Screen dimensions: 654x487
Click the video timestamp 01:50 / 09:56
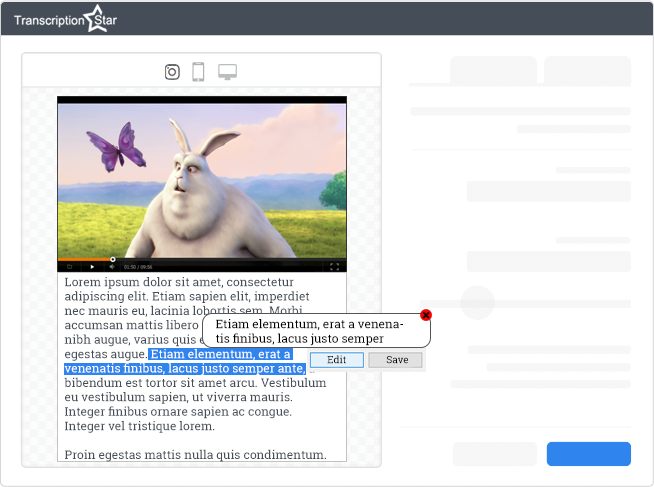(x=138, y=267)
